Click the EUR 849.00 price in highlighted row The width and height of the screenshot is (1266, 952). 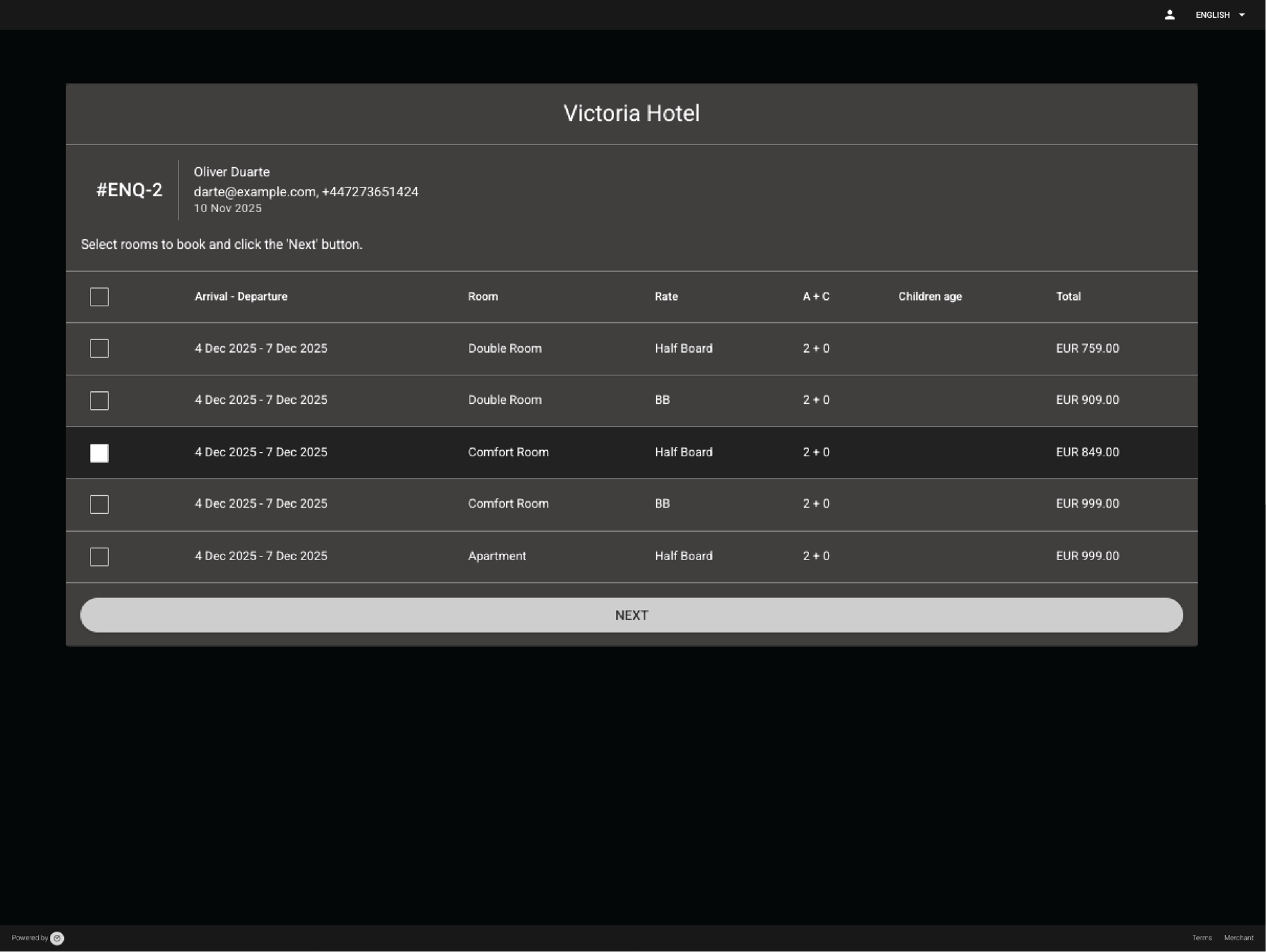click(1086, 452)
